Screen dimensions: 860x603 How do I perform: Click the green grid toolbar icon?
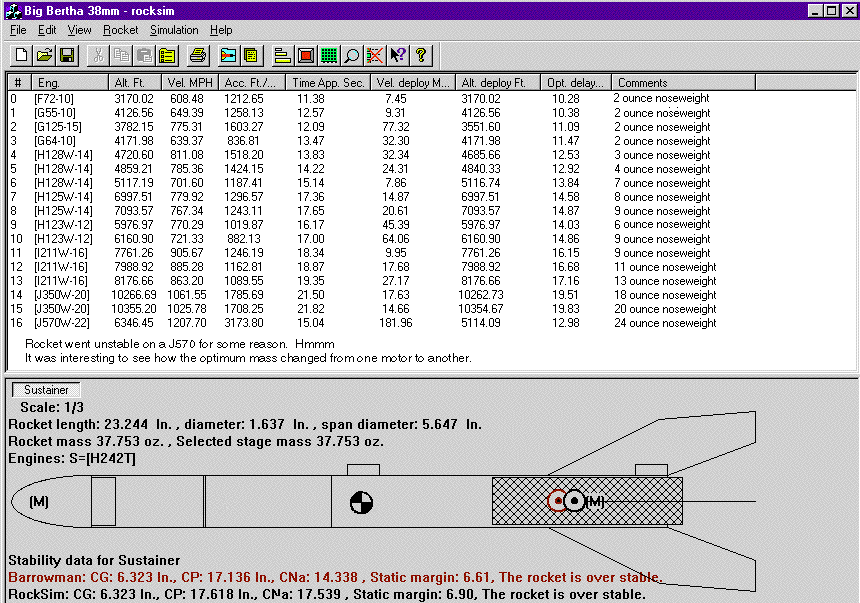point(329,55)
